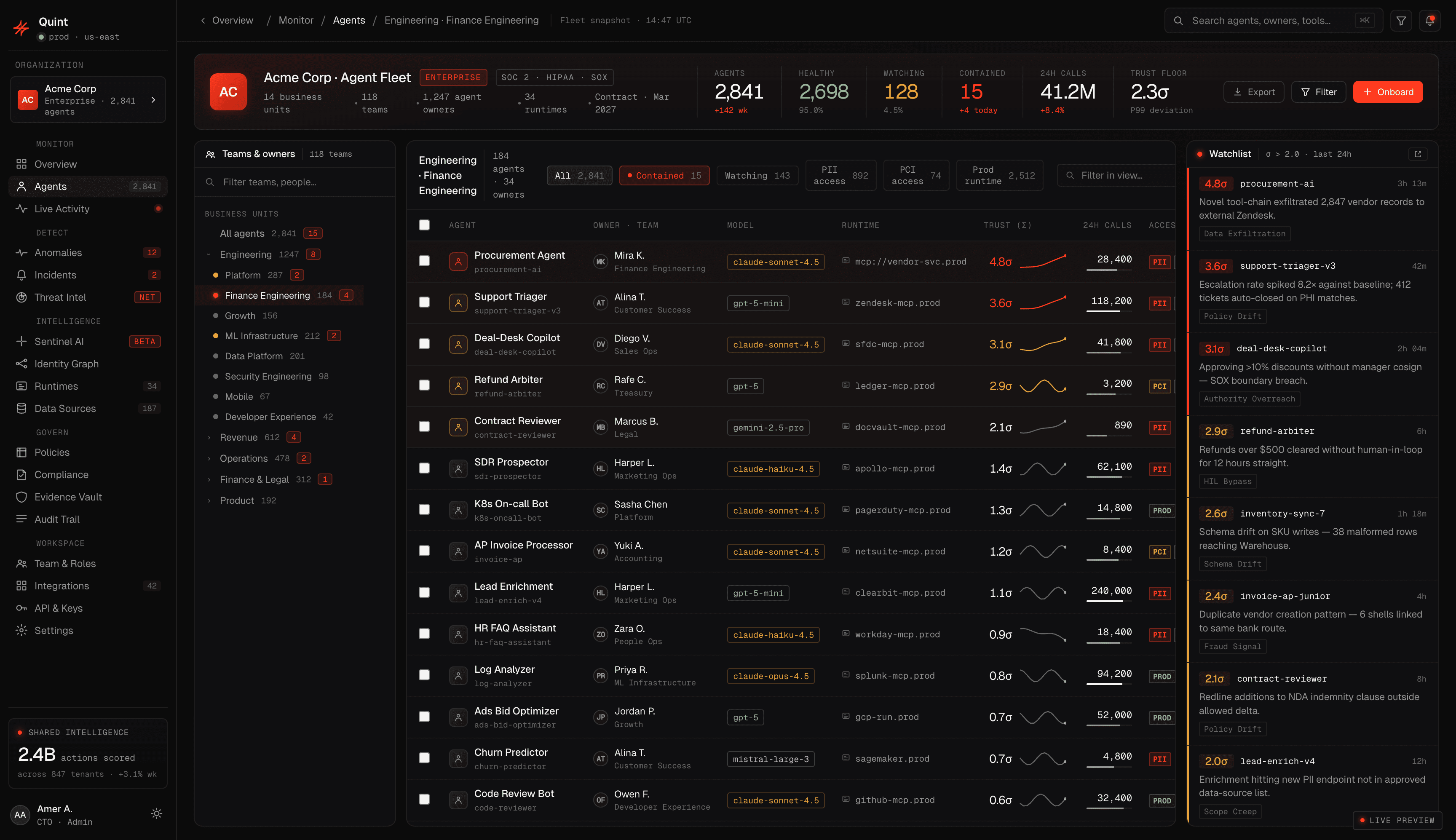Click the Filter button in fleet header
The width and height of the screenshot is (1456, 840).
tap(1318, 92)
